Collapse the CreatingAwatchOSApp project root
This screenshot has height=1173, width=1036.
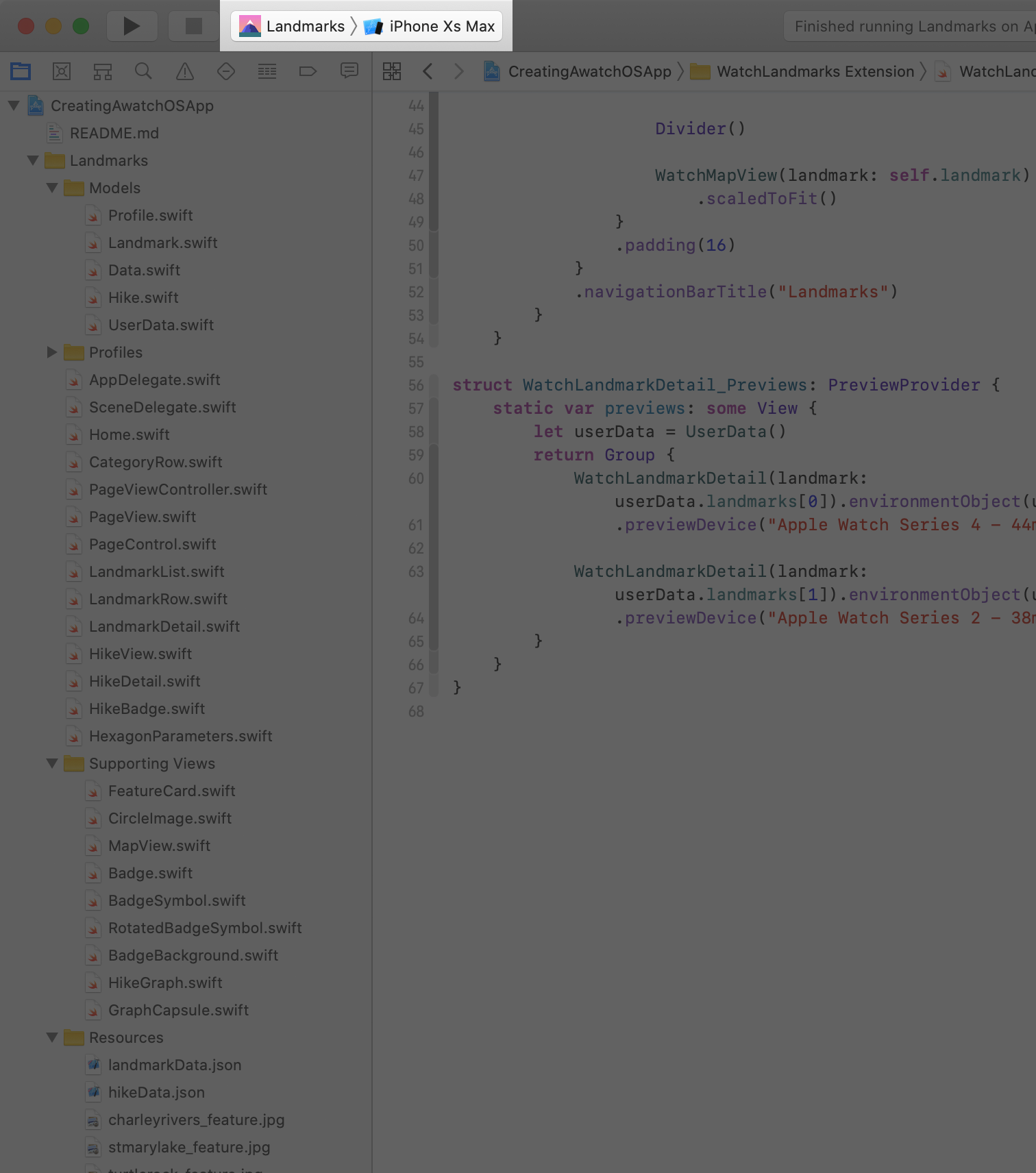click(x=14, y=106)
